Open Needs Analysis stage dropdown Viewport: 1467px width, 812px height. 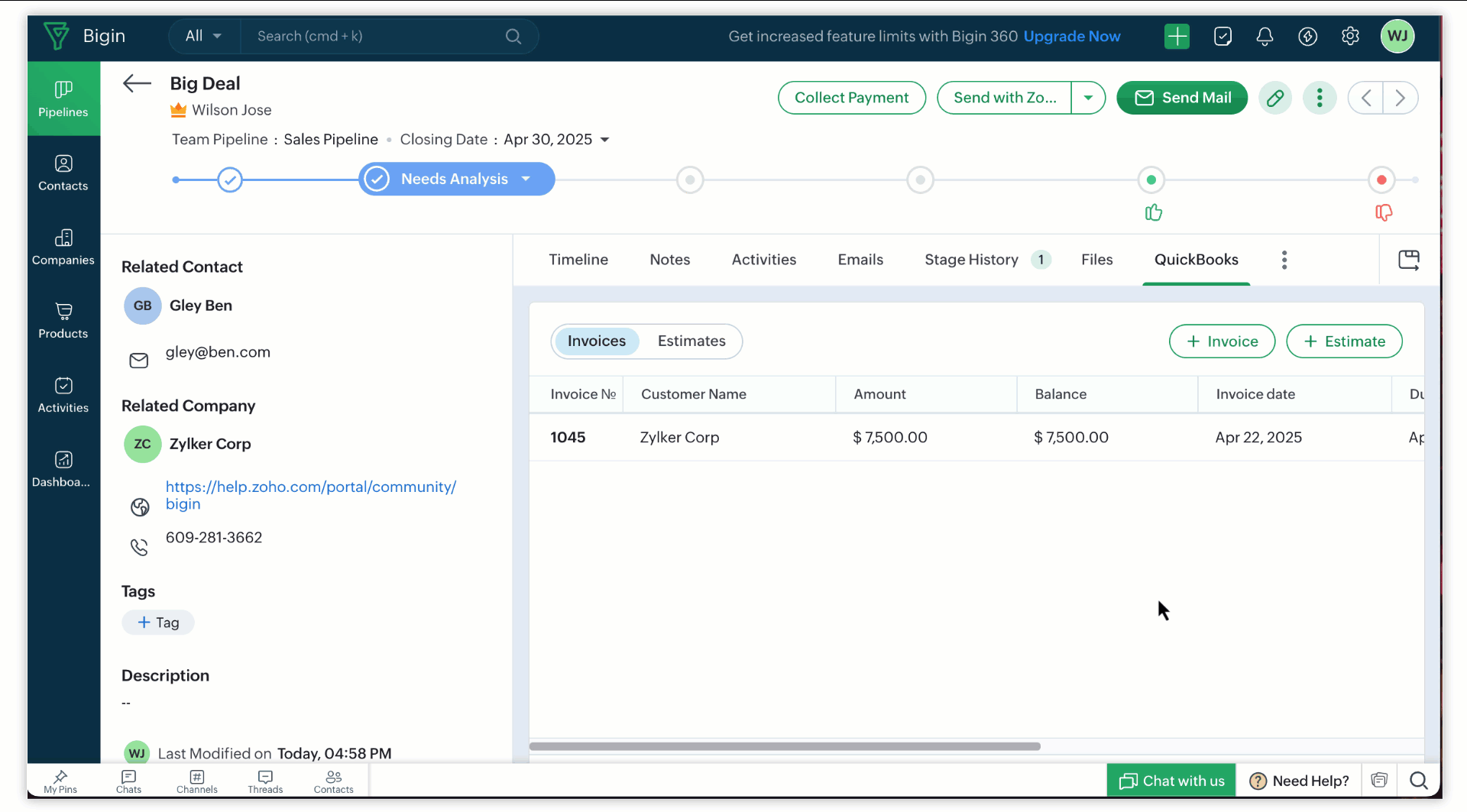(526, 179)
